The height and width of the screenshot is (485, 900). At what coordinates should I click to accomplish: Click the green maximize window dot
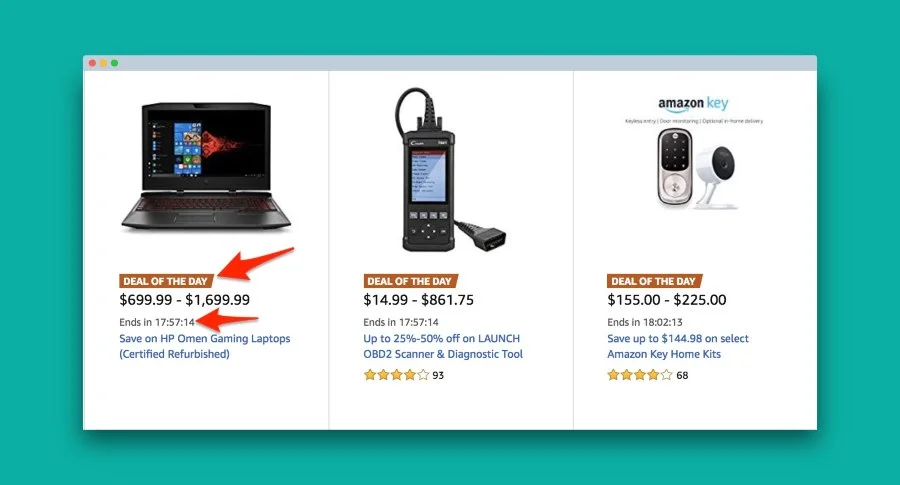[x=114, y=63]
